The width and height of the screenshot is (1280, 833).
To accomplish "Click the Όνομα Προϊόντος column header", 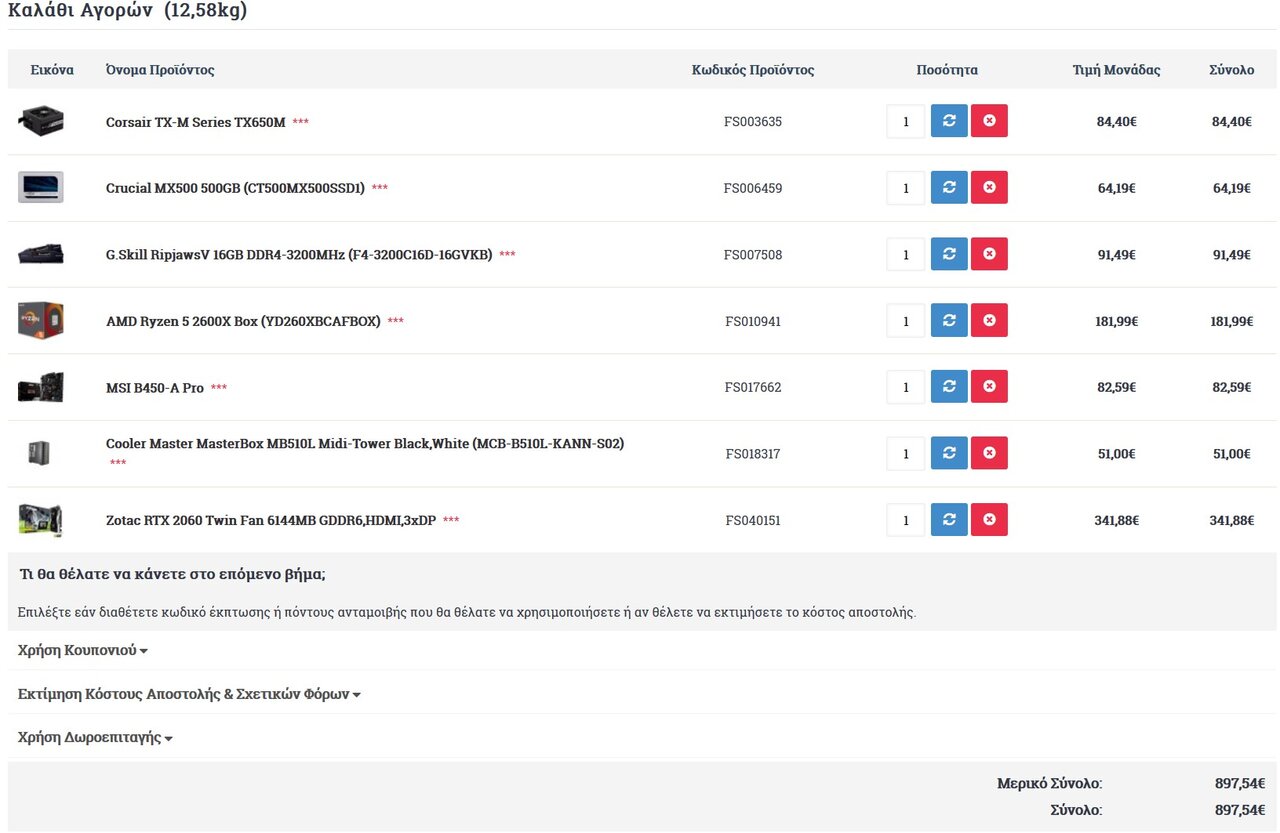I will 160,70.
